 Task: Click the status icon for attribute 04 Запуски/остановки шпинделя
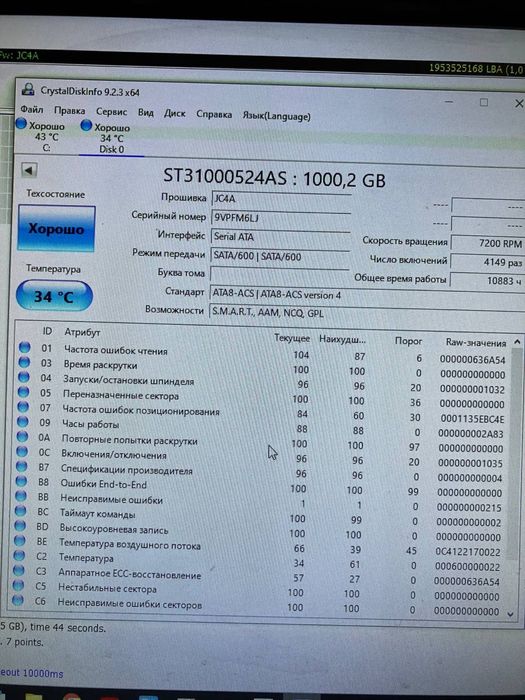tap(24, 377)
